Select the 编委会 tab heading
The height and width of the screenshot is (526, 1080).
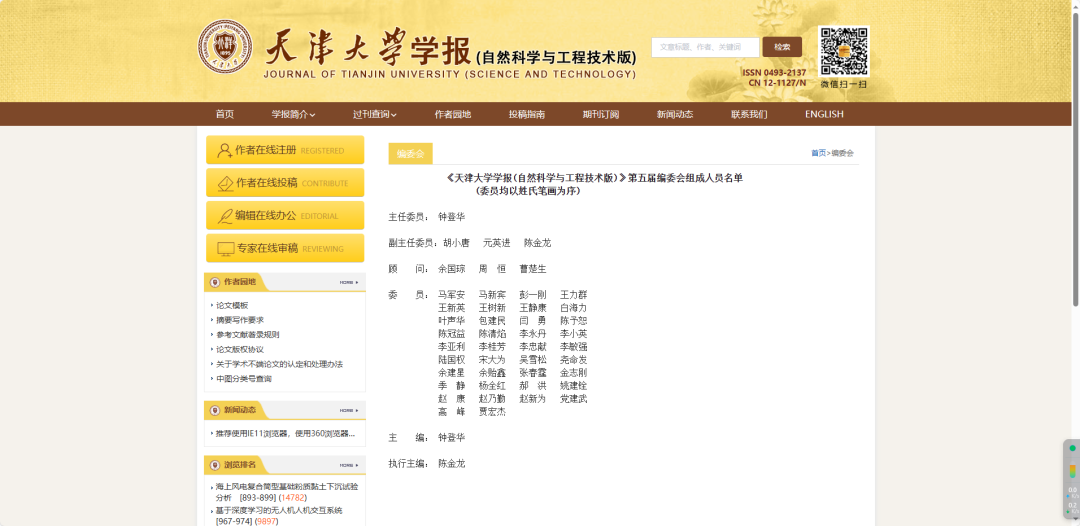coord(411,154)
